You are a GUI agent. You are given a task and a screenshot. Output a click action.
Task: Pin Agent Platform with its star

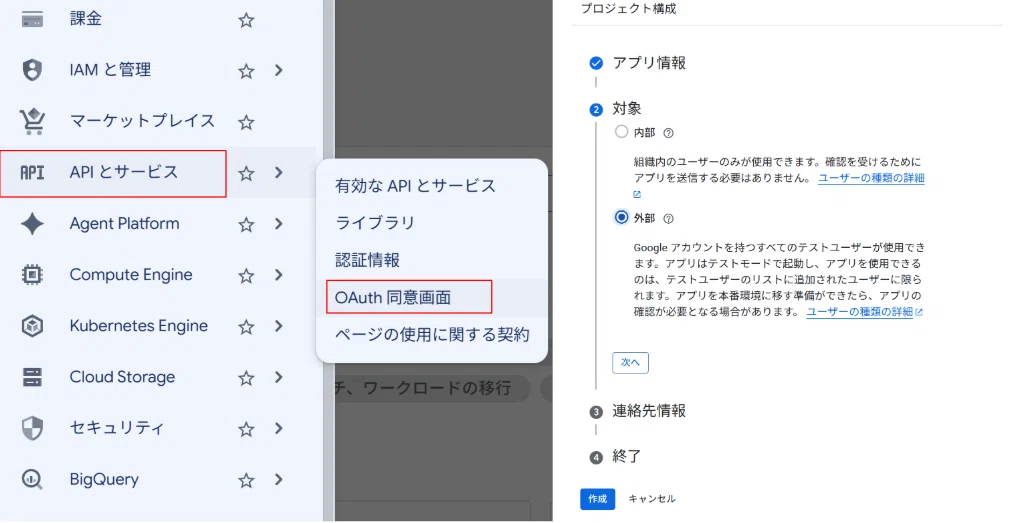click(x=246, y=225)
